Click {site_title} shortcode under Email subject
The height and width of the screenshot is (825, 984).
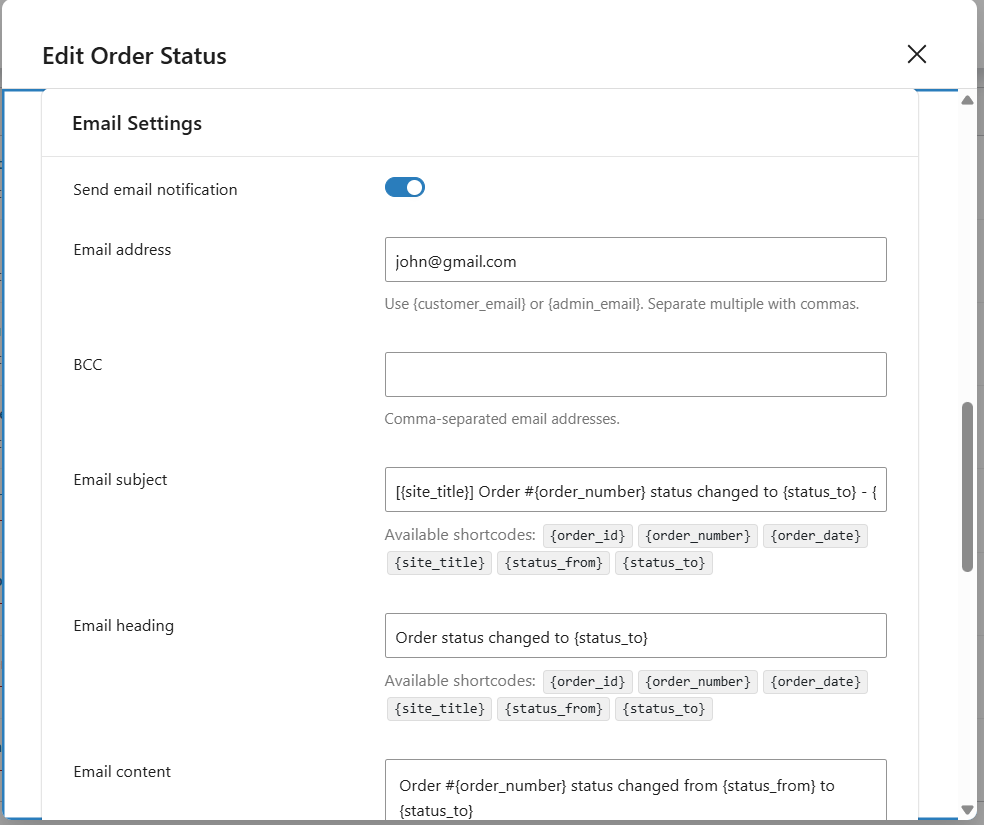[440, 562]
